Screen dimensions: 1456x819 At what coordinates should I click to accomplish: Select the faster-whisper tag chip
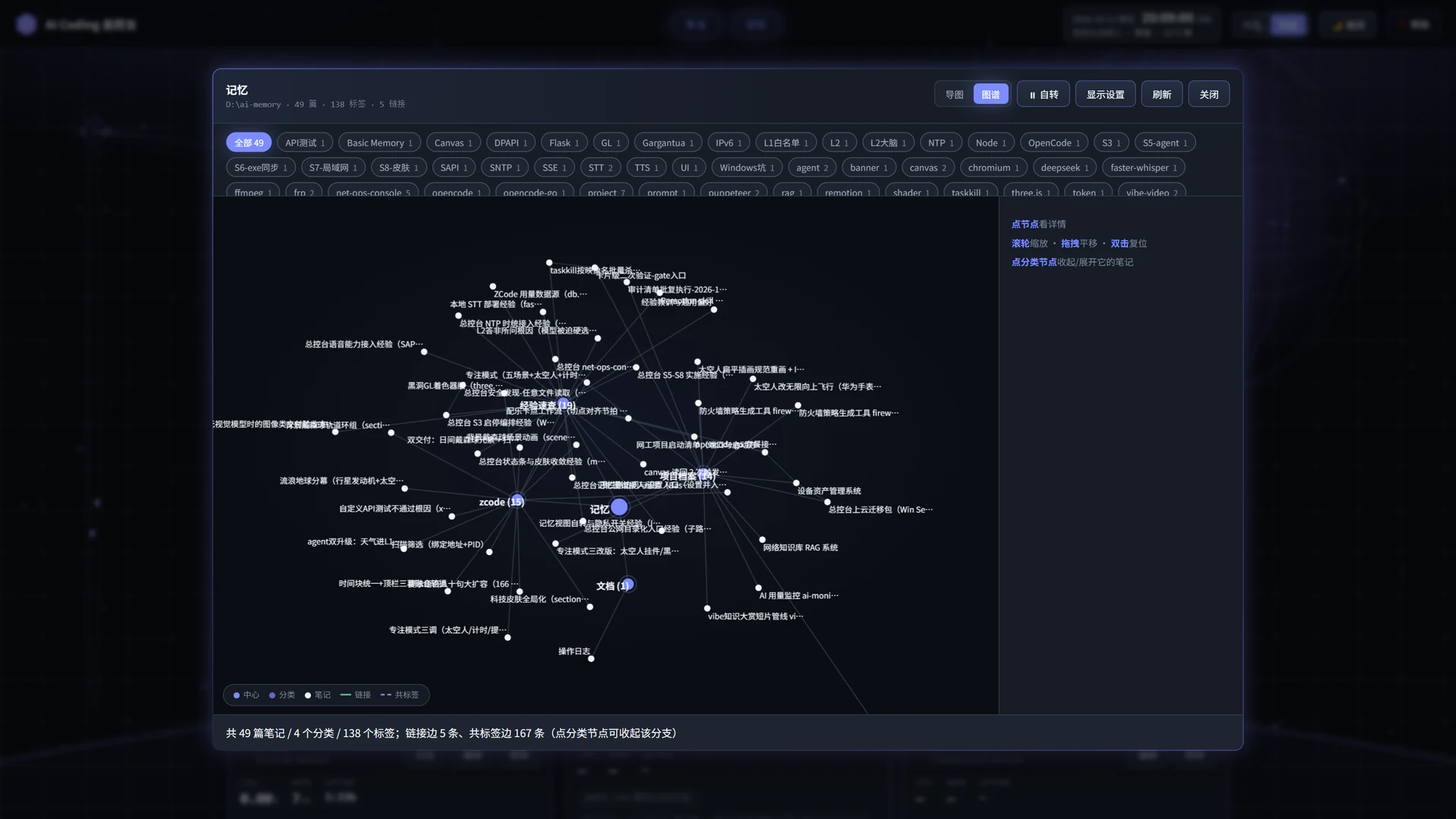pos(1144,168)
